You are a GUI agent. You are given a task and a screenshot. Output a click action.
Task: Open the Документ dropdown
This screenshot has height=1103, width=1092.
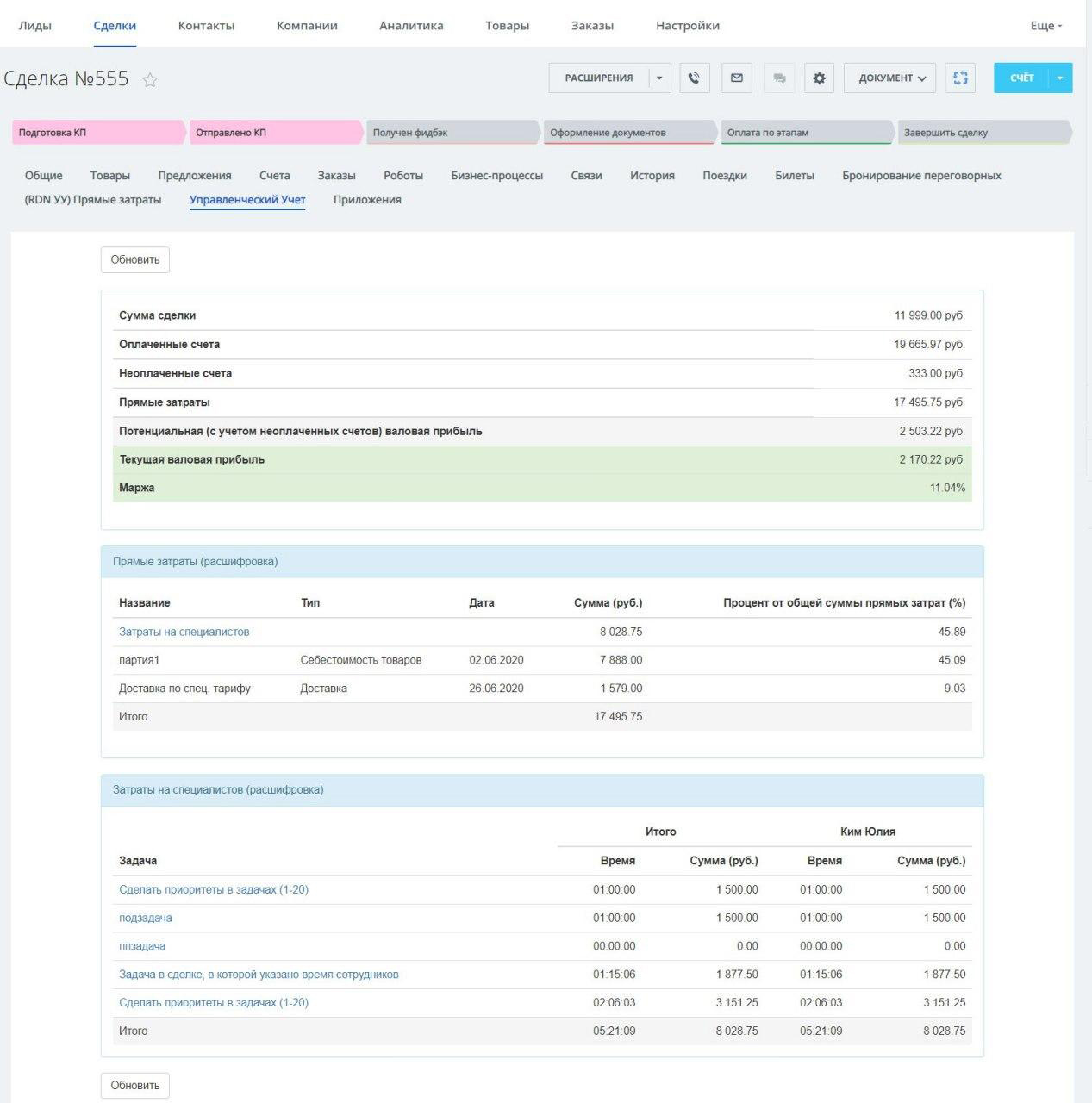pos(890,78)
